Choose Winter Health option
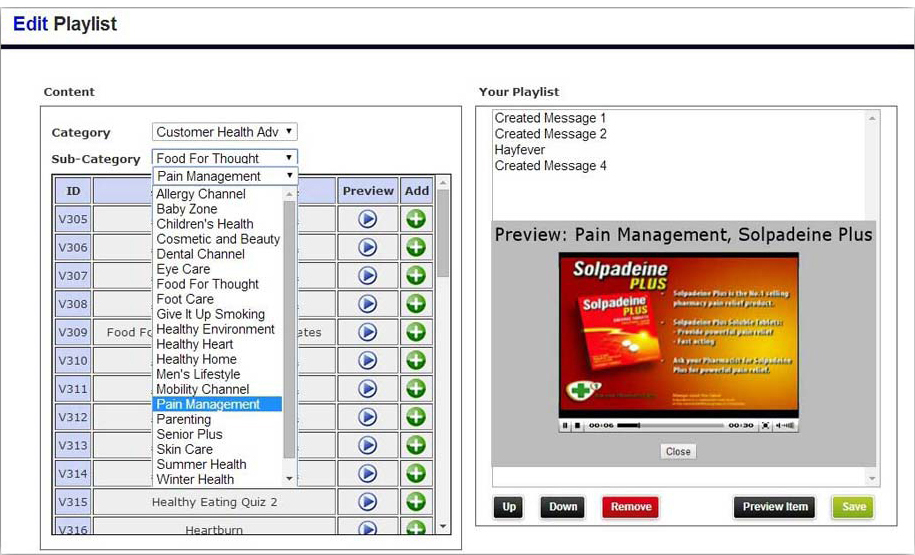The image size is (915, 555). coord(218,479)
